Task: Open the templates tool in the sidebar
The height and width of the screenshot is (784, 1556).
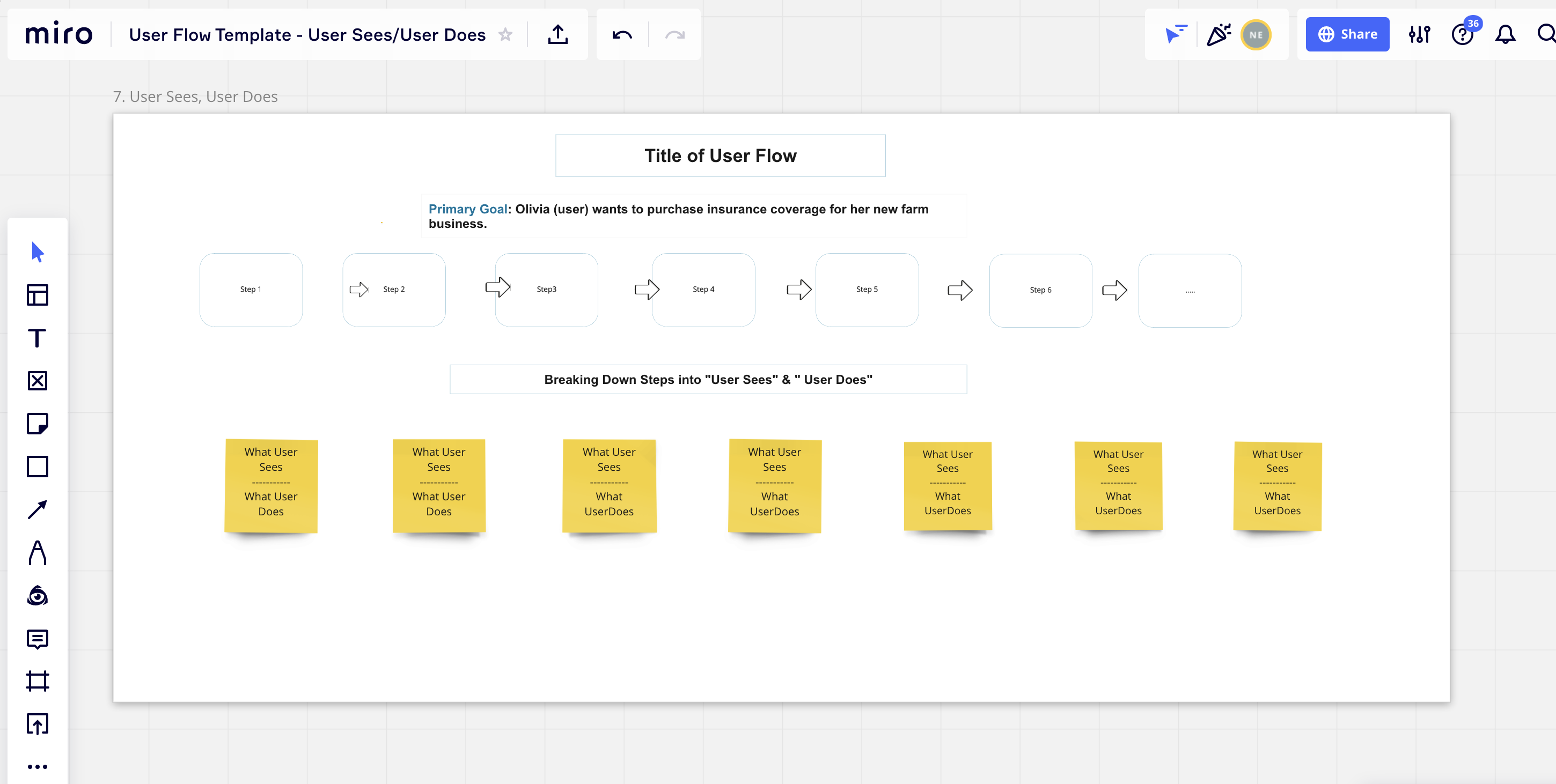Action: tap(38, 295)
